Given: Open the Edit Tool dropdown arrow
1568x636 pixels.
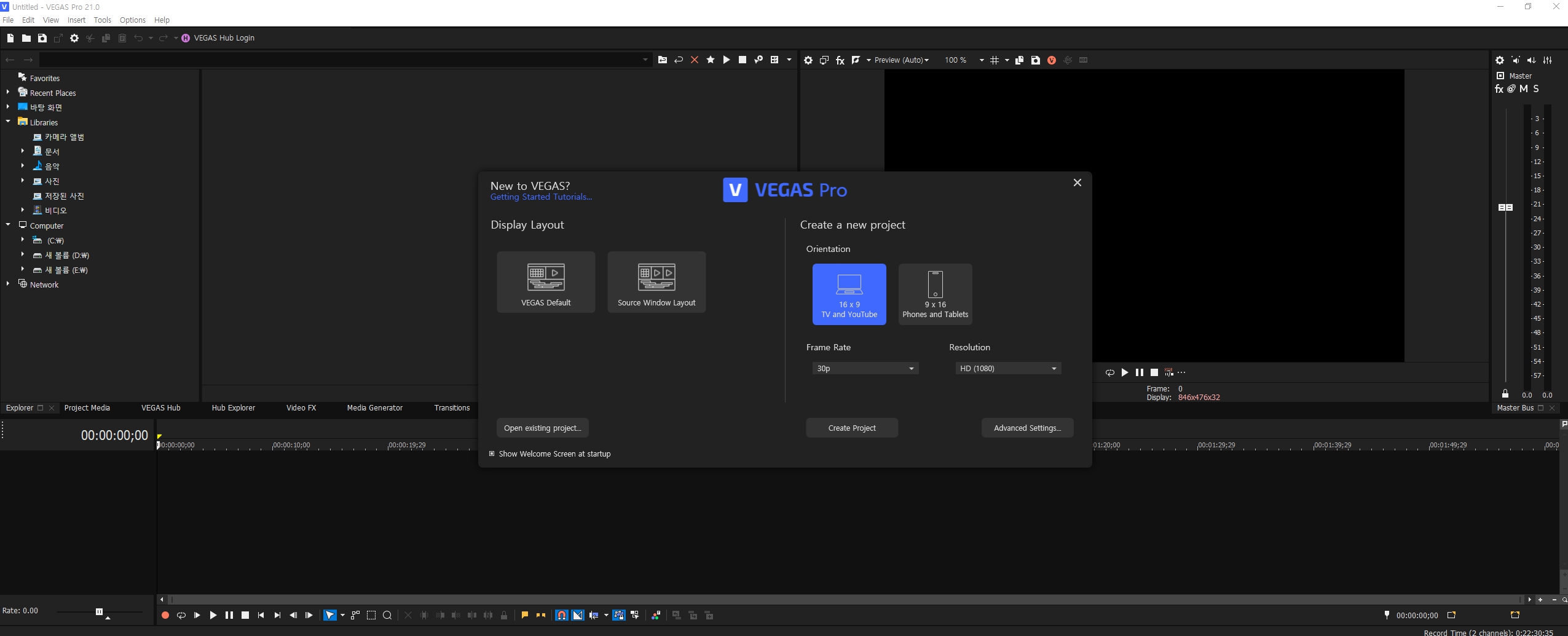Looking at the screenshot, I should click(342, 615).
